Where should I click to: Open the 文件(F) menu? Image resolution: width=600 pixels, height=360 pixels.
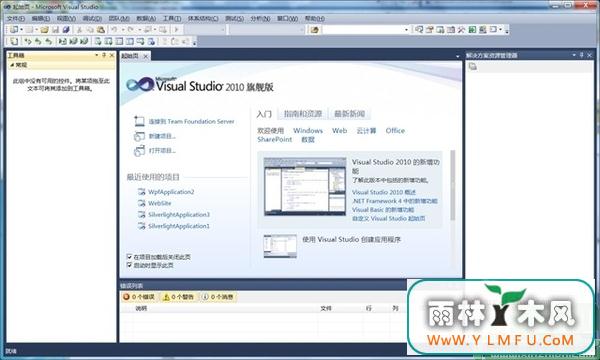[16, 18]
